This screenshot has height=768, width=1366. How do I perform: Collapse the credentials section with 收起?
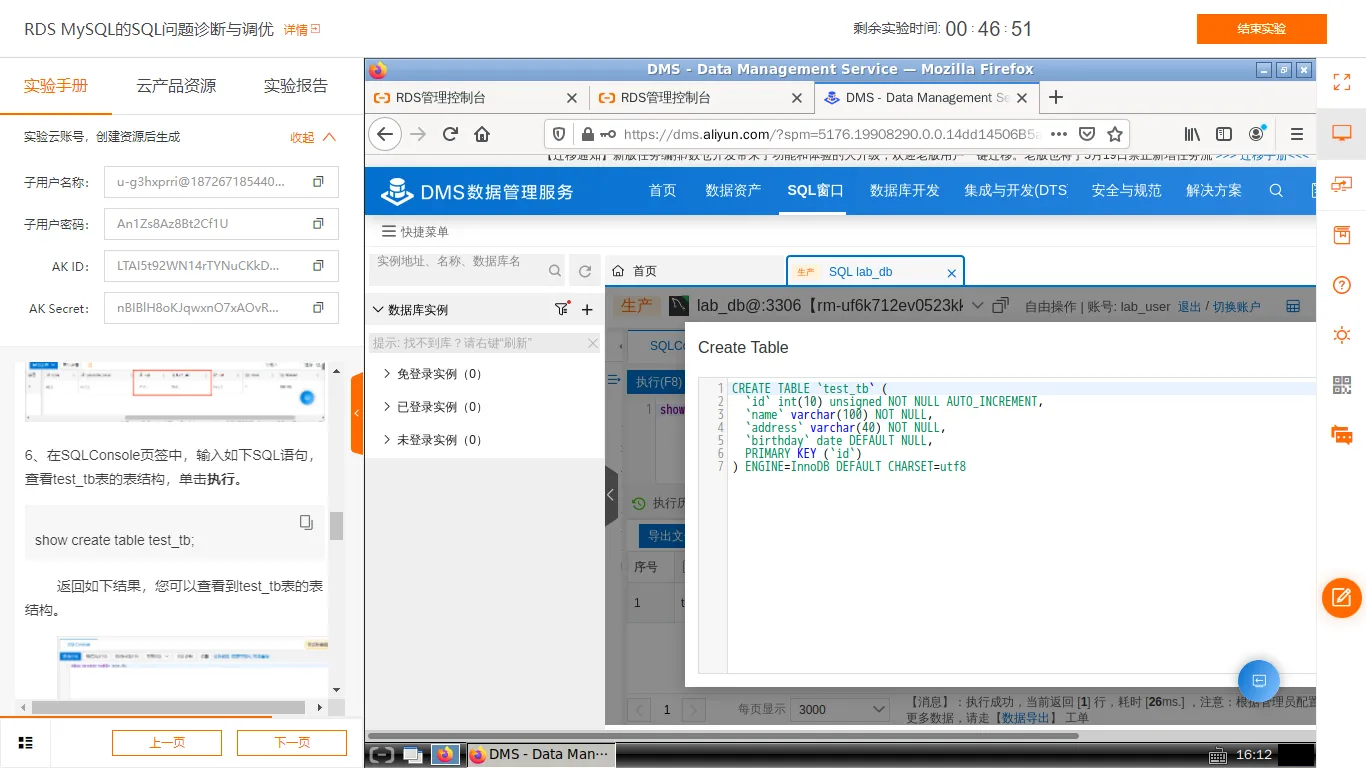click(x=314, y=137)
